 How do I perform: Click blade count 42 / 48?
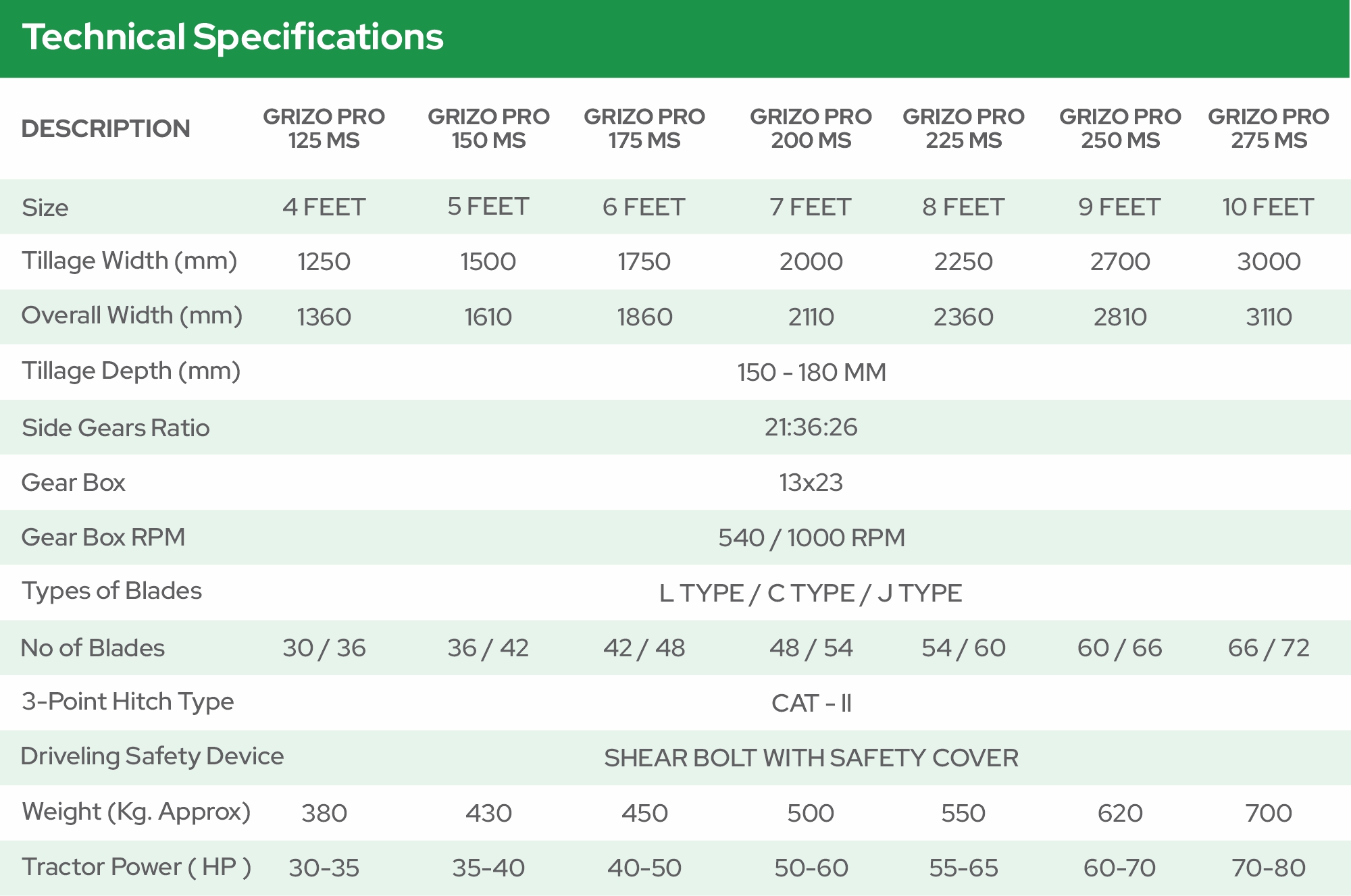click(644, 648)
